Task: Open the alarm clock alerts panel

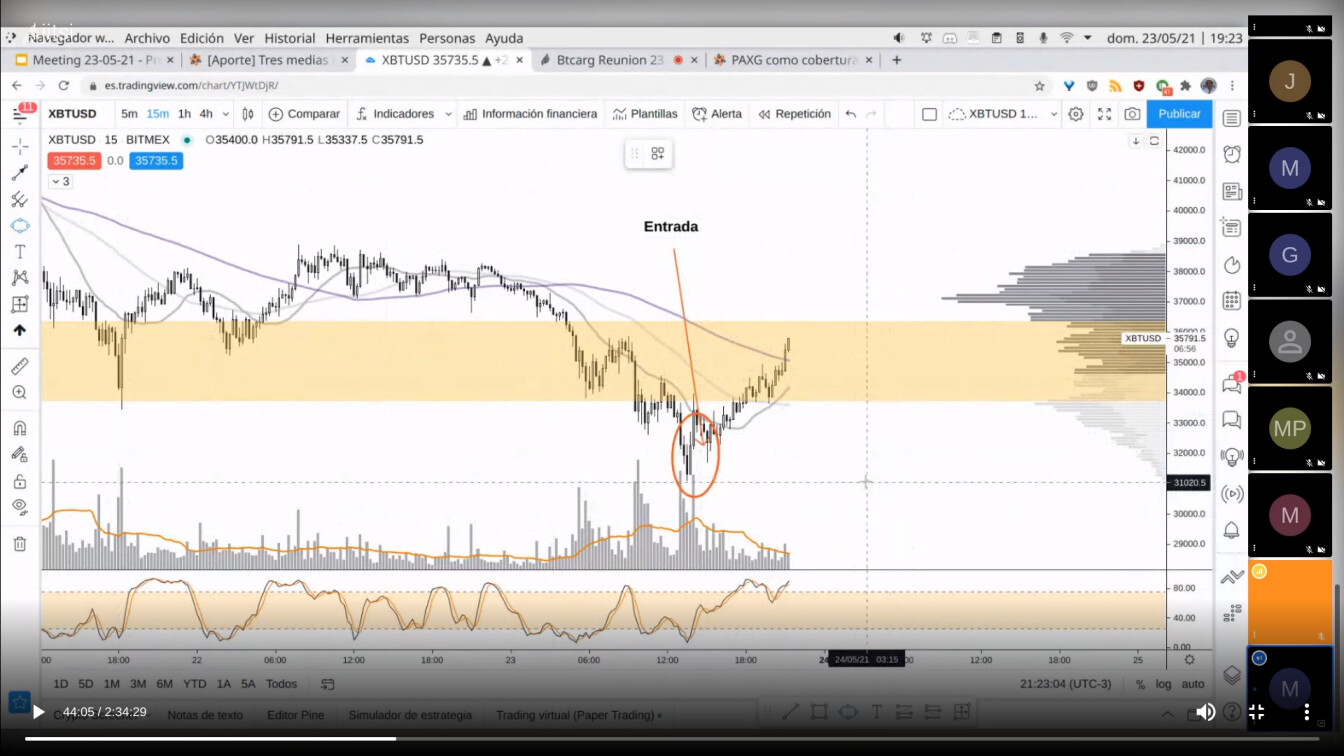Action: (1232, 154)
